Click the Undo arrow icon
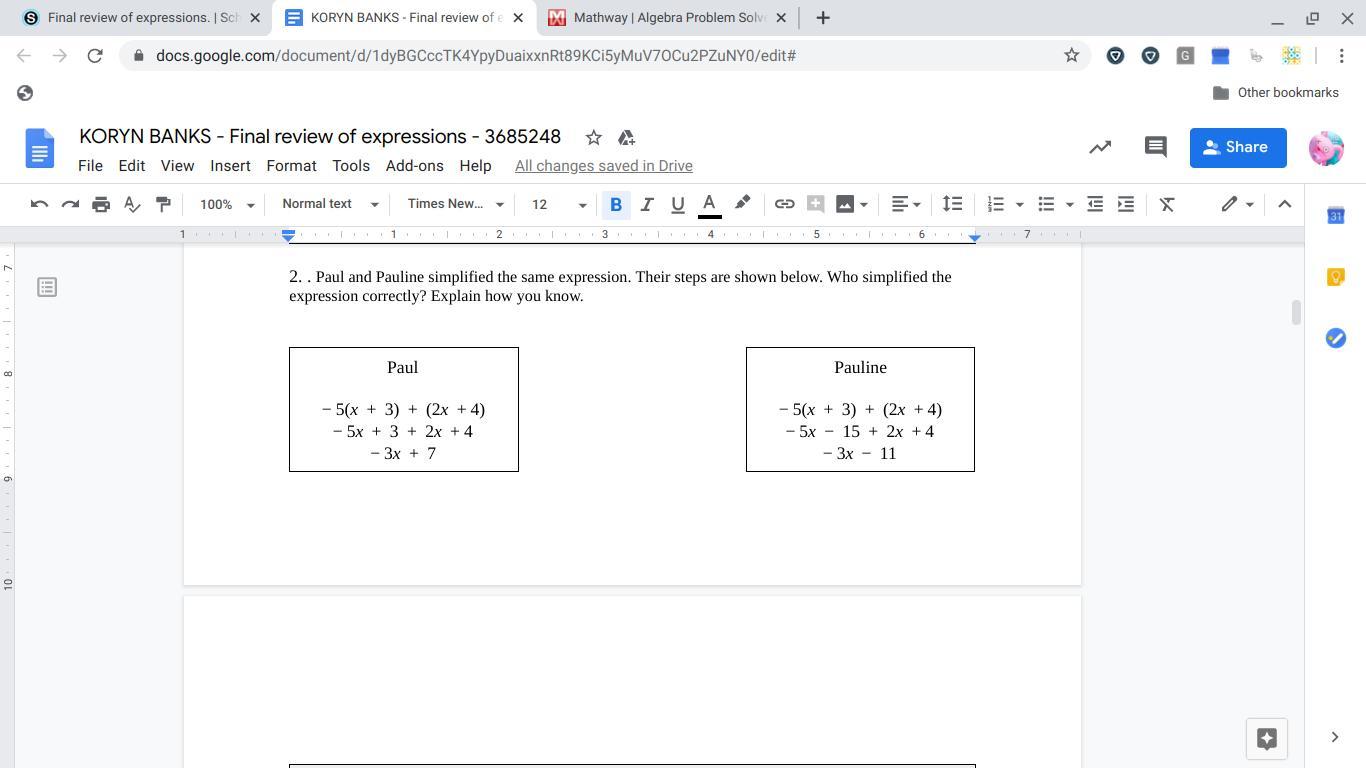 pos(39,204)
